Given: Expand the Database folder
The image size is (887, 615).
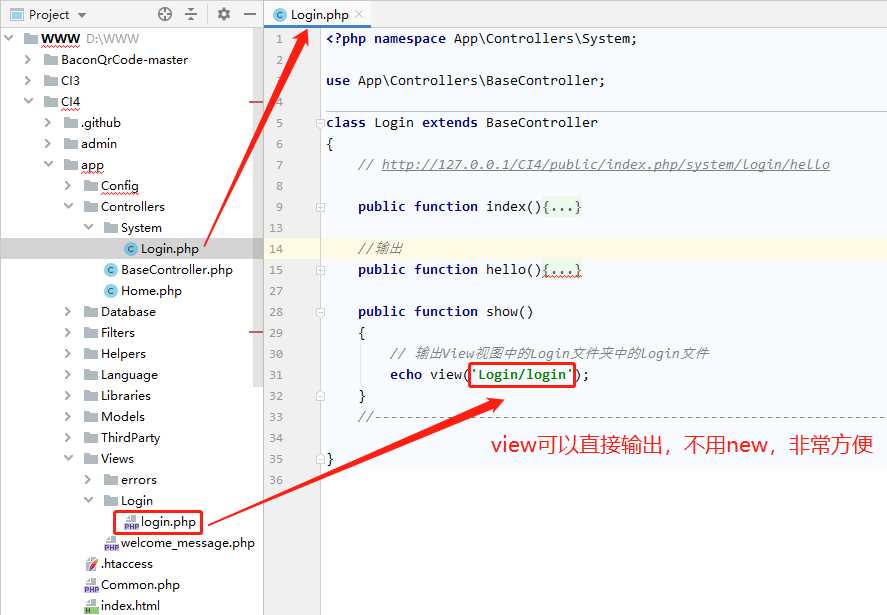Looking at the screenshot, I should (x=68, y=311).
